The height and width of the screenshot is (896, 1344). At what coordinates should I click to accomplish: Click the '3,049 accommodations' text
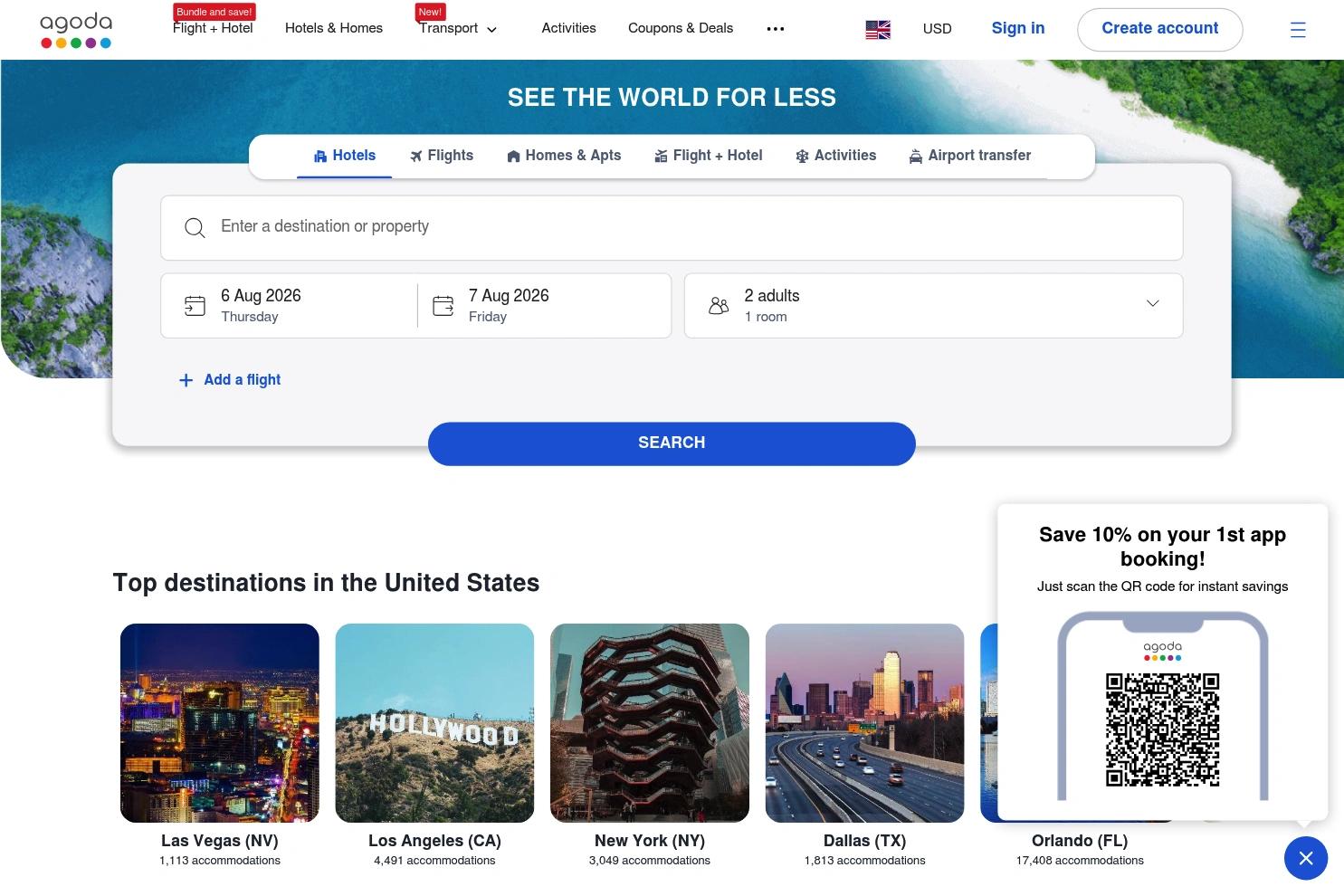[650, 861]
